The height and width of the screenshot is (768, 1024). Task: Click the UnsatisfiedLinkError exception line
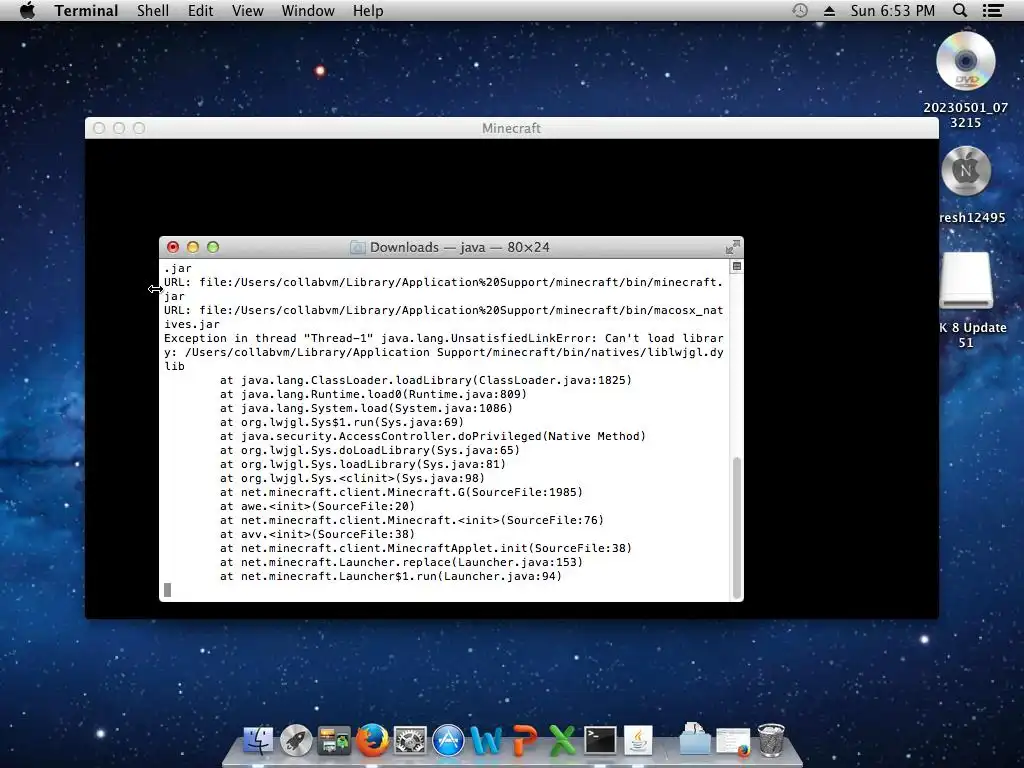444,352
